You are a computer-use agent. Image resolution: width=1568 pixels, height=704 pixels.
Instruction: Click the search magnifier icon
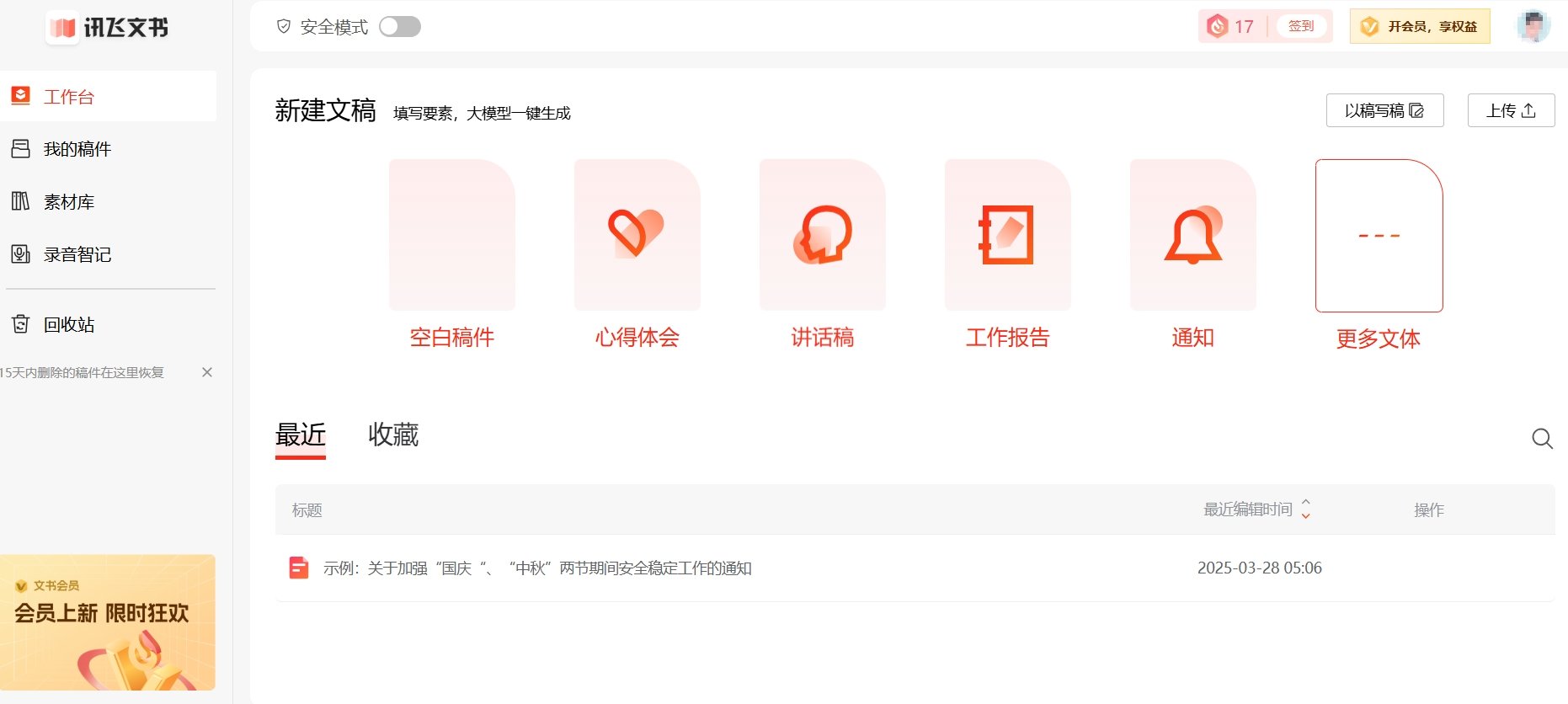[x=1542, y=439]
